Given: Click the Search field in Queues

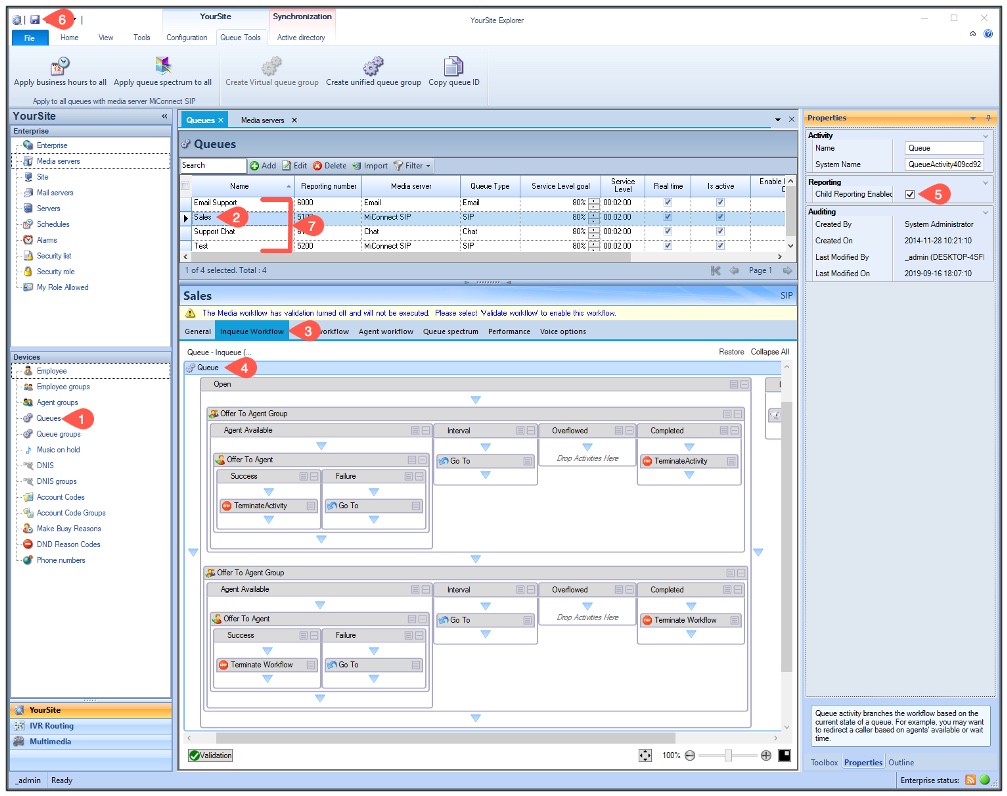Looking at the screenshot, I should pyautogui.click(x=213, y=166).
